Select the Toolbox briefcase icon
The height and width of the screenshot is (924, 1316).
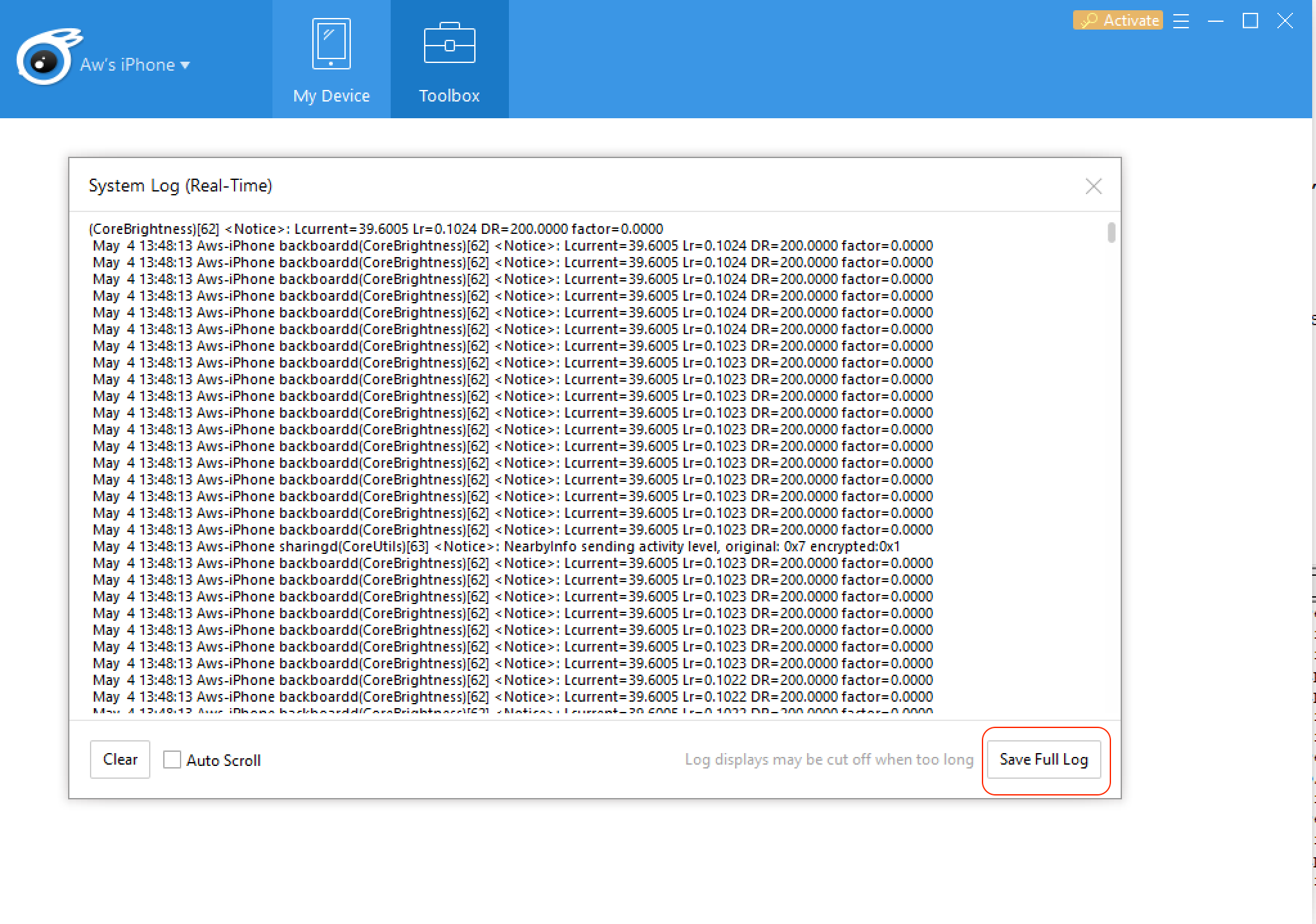449,42
